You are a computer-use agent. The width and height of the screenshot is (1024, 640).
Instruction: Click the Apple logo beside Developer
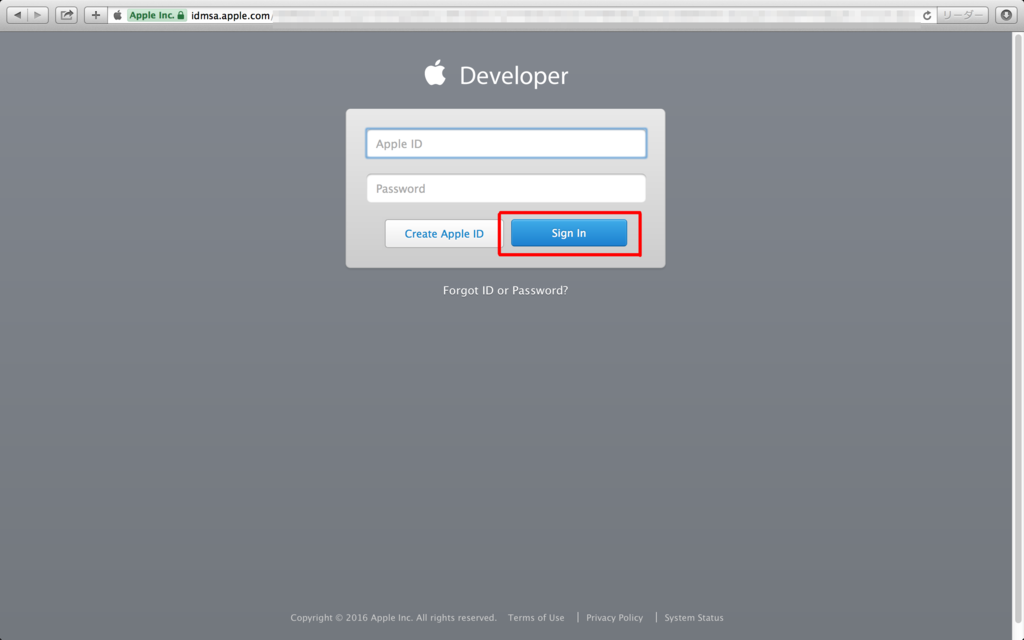tap(435, 73)
